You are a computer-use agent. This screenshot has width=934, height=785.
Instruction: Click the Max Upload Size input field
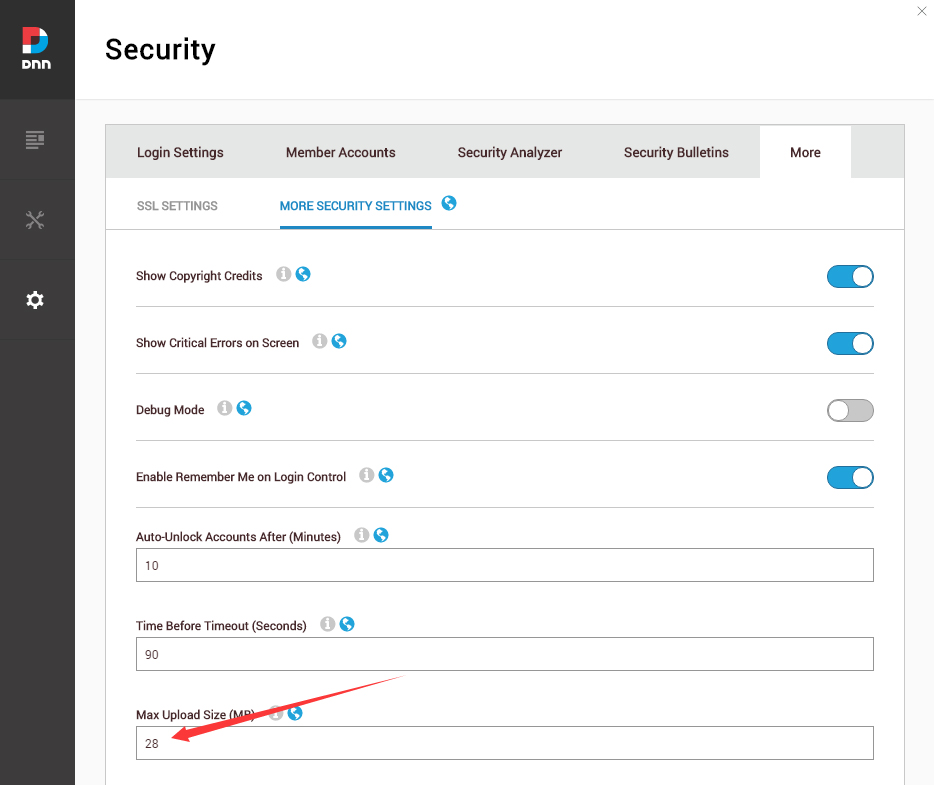click(x=504, y=743)
